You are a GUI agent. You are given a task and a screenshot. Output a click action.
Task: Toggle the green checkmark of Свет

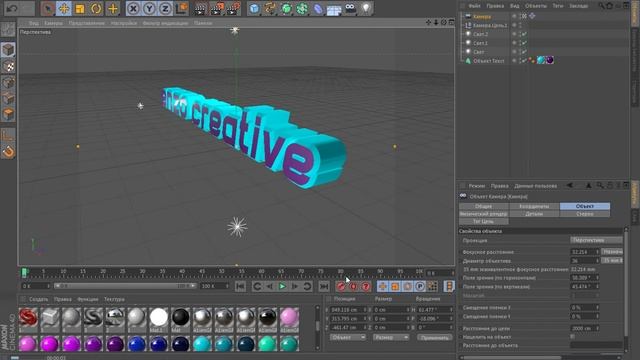524,52
